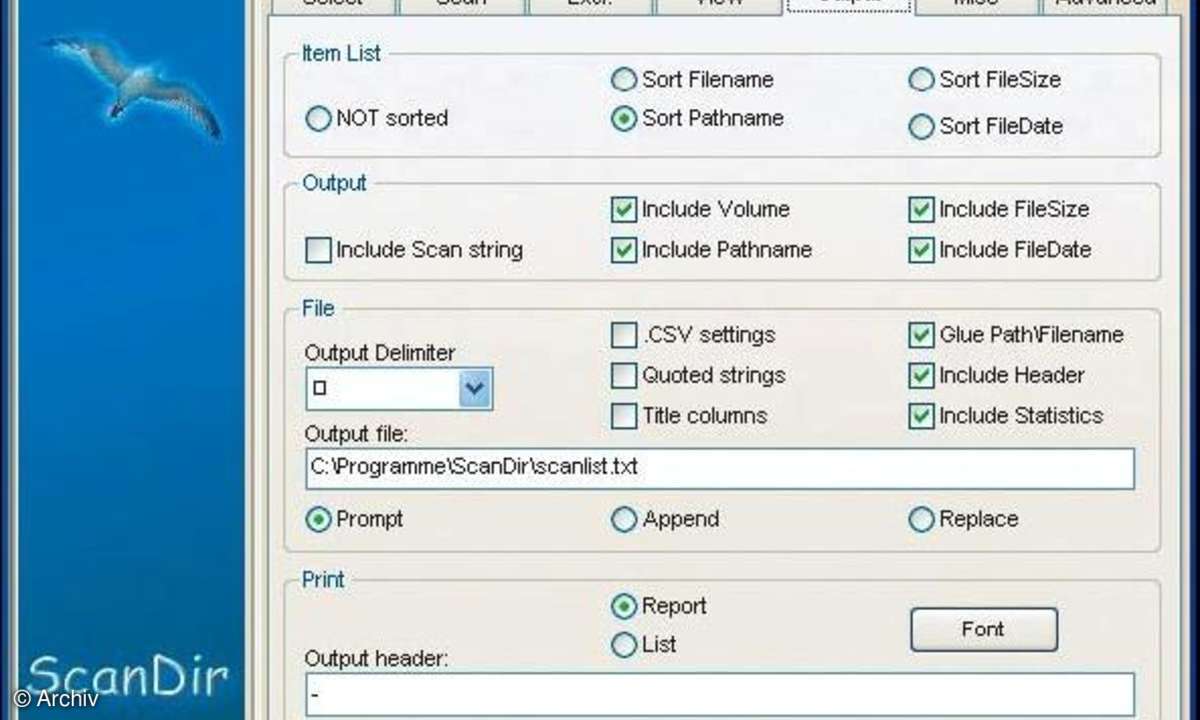Select Sort Pathname radio button
Image resolution: width=1200 pixels, height=720 pixels.
click(x=624, y=119)
